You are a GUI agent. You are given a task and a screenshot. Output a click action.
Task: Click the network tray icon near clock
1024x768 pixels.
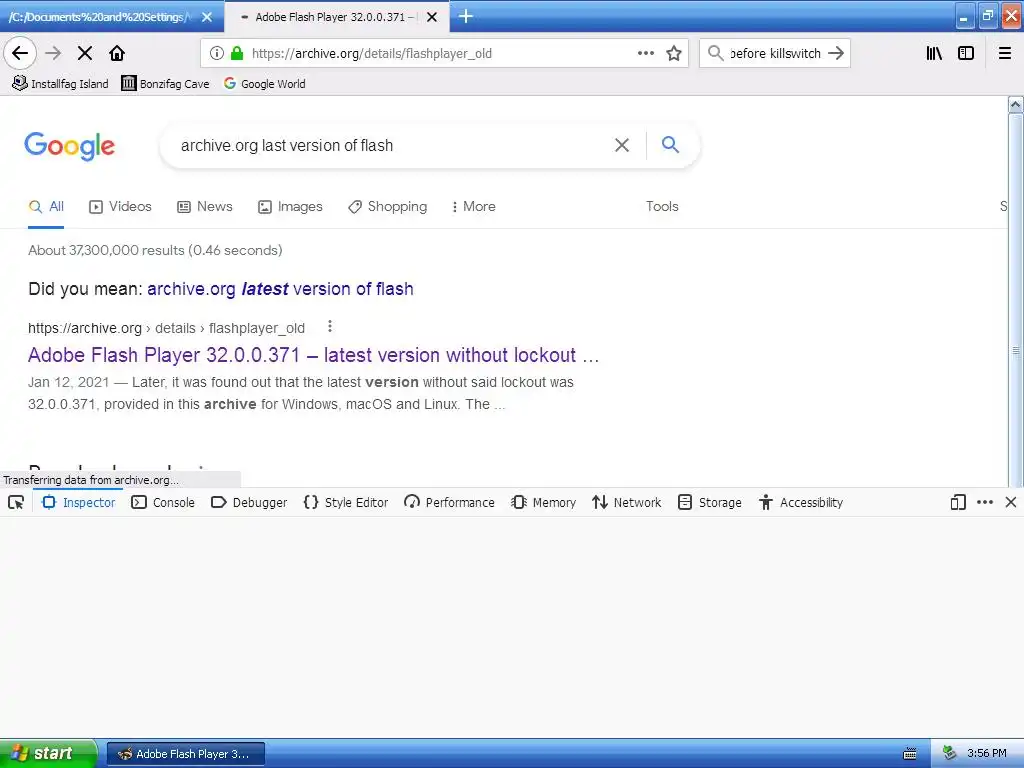click(x=950, y=753)
